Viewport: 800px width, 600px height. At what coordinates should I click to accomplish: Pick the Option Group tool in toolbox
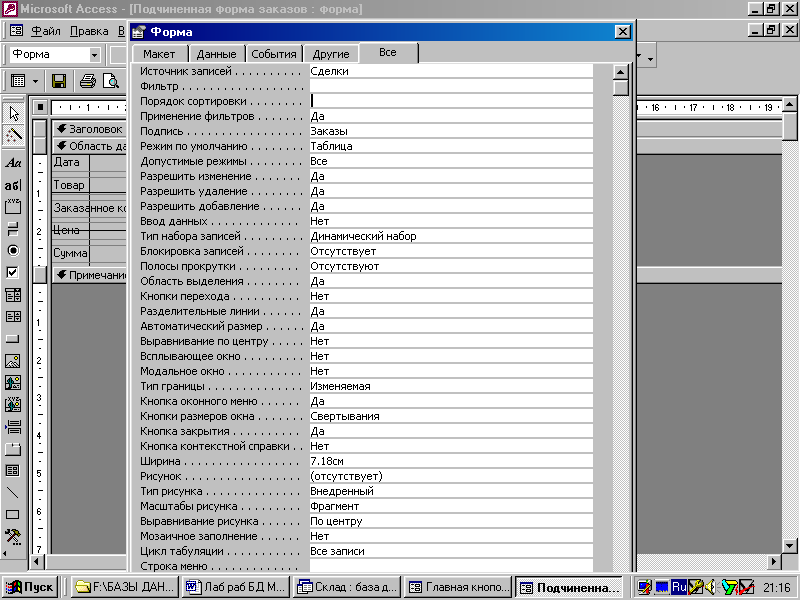(13, 207)
